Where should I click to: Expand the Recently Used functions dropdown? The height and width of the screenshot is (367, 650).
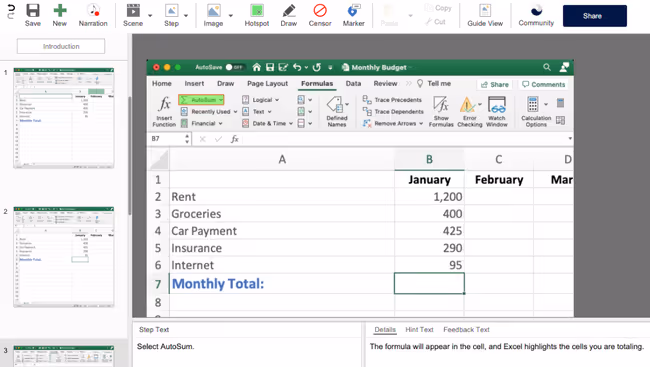click(x=235, y=112)
